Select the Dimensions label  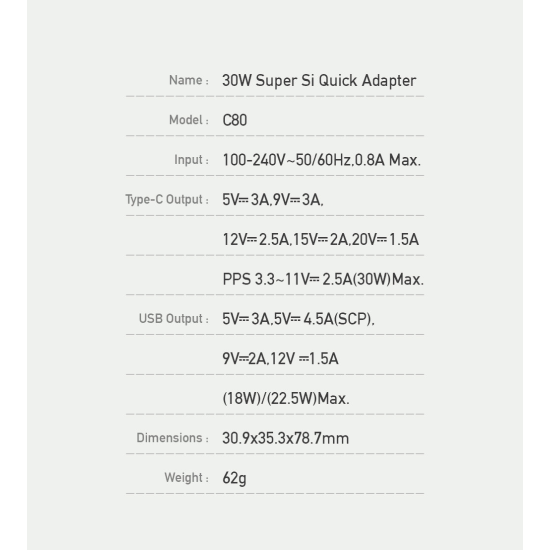[x=173, y=438]
